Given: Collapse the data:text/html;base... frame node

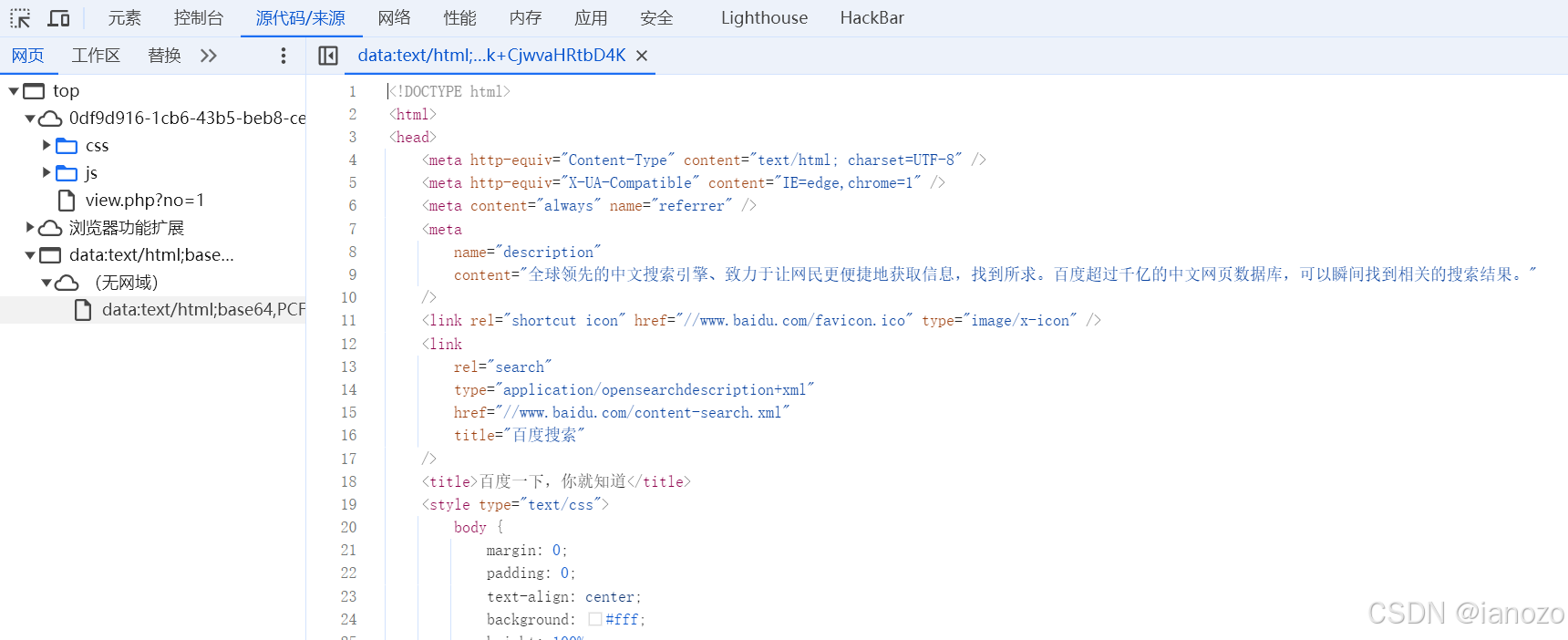Looking at the screenshot, I should pos(30,255).
